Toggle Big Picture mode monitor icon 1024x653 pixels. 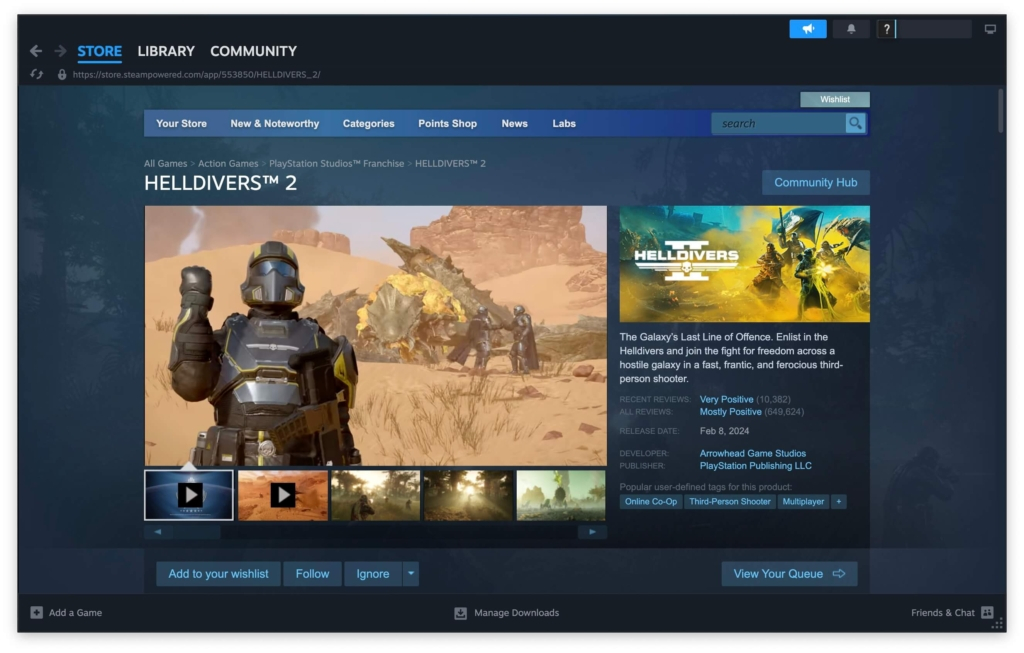point(990,29)
